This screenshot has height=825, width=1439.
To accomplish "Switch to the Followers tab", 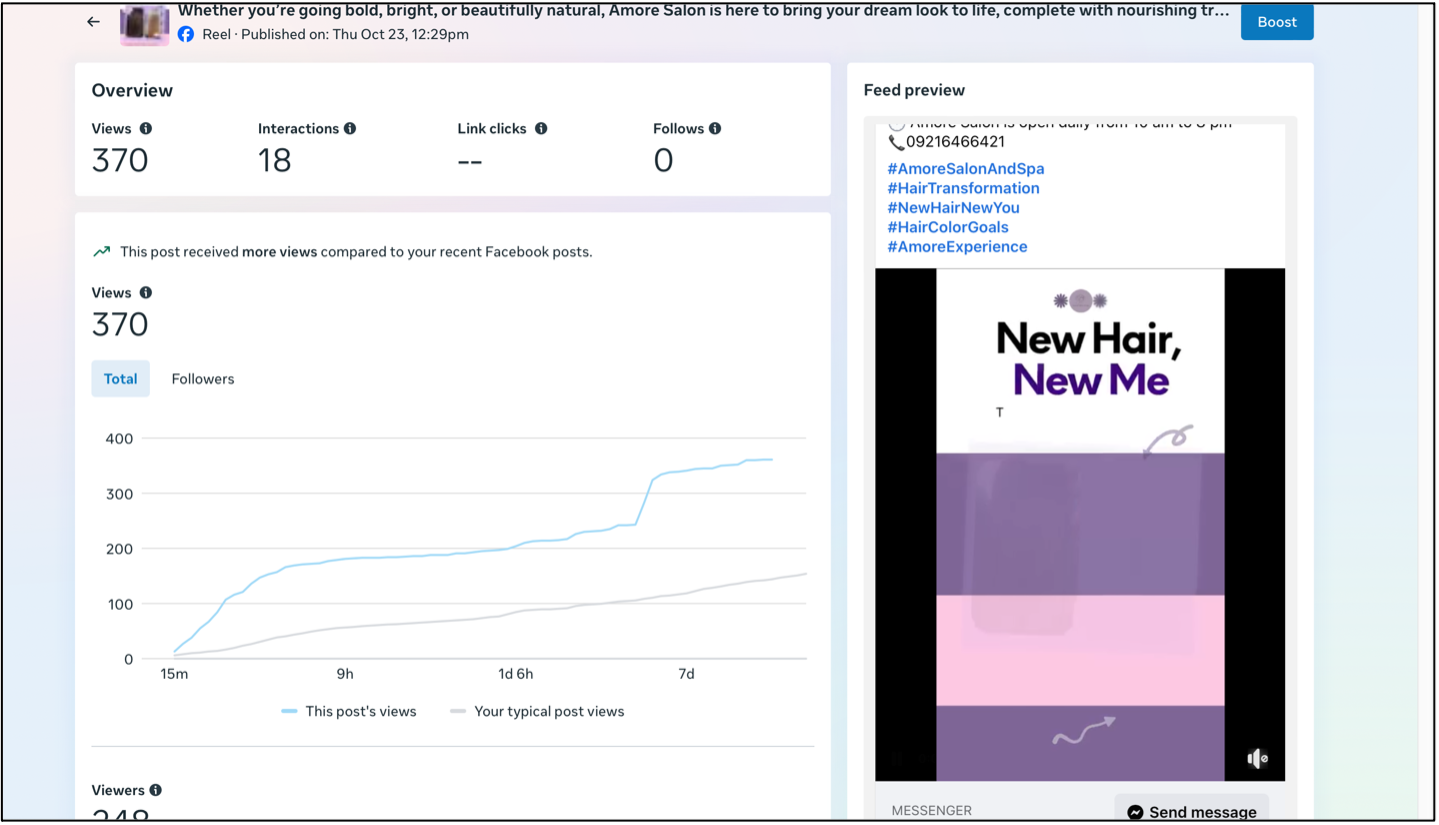I will [203, 379].
